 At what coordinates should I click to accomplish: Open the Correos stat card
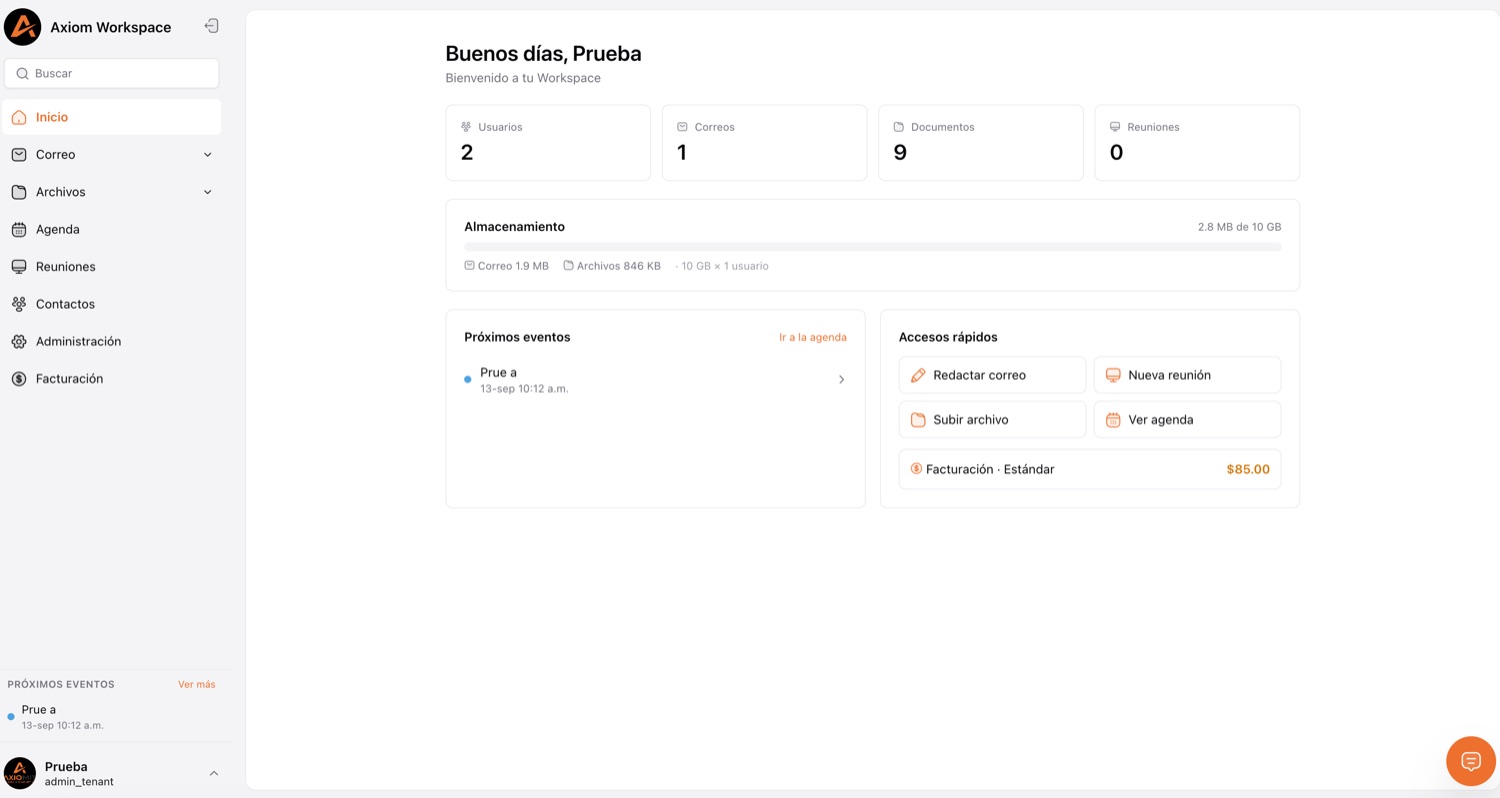click(764, 143)
